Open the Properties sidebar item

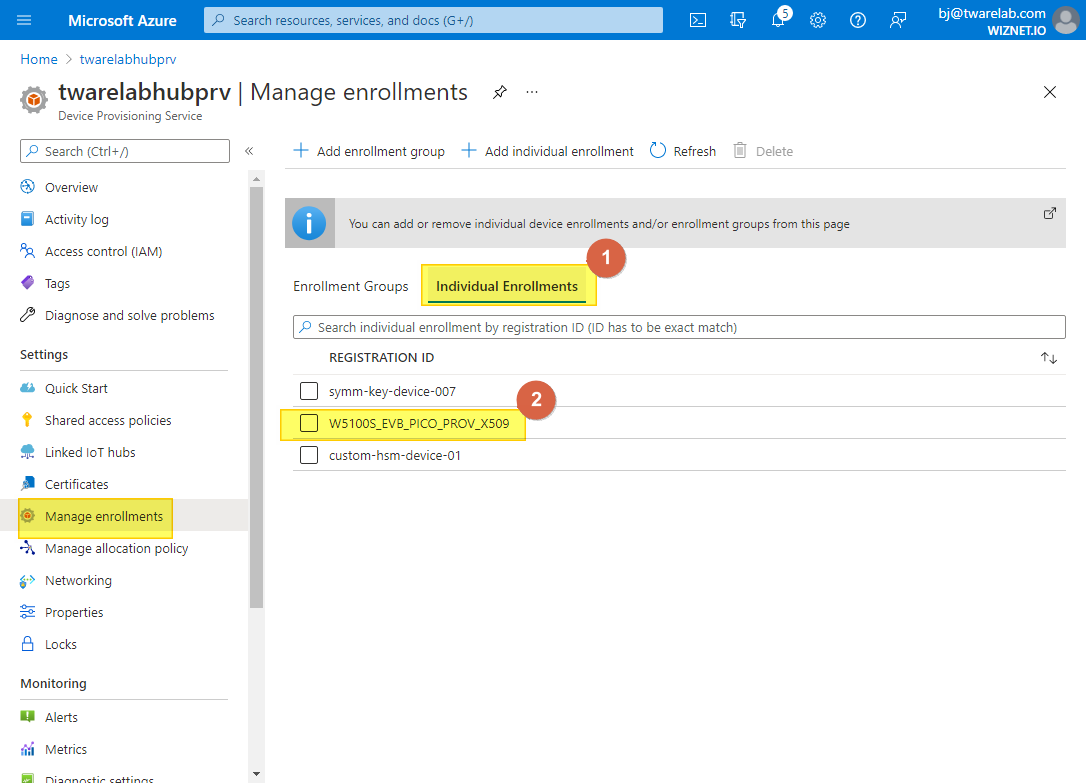coord(74,613)
